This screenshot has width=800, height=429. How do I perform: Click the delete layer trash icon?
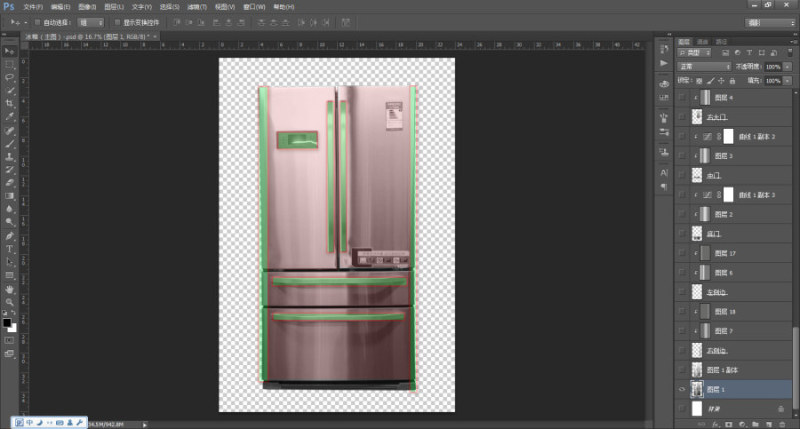click(x=783, y=424)
